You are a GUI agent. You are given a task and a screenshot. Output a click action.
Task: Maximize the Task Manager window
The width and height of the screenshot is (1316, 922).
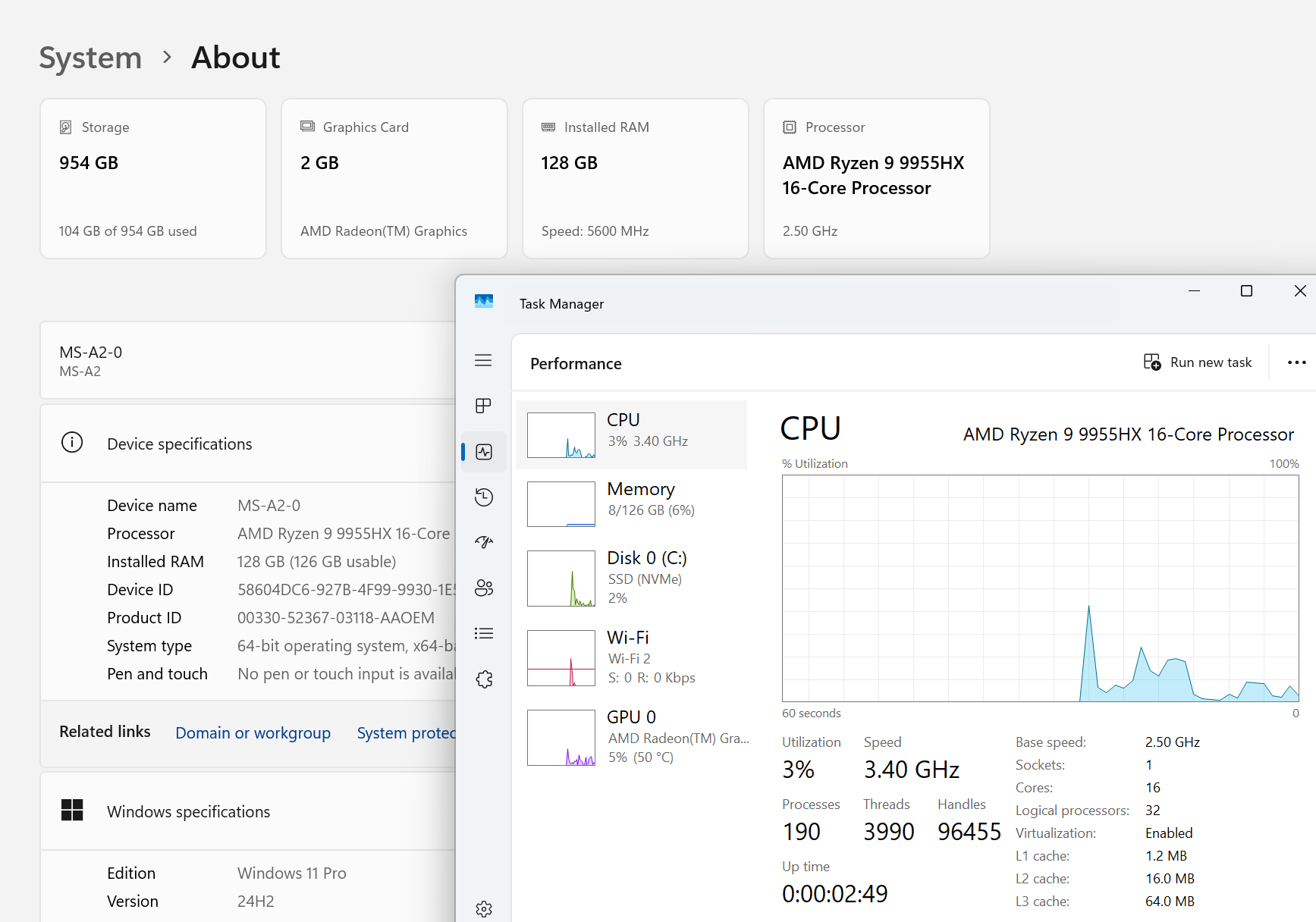(x=1246, y=291)
